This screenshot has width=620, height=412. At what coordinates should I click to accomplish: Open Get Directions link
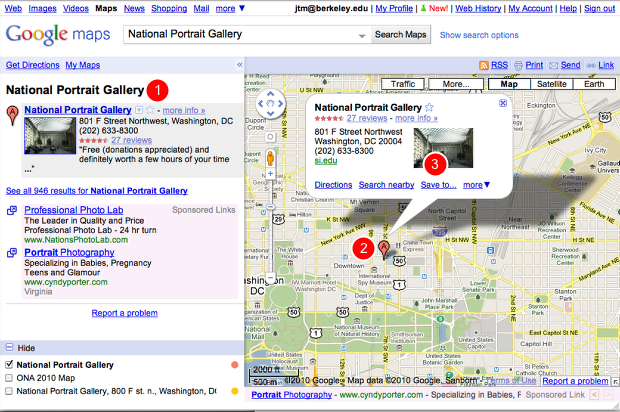[x=32, y=65]
